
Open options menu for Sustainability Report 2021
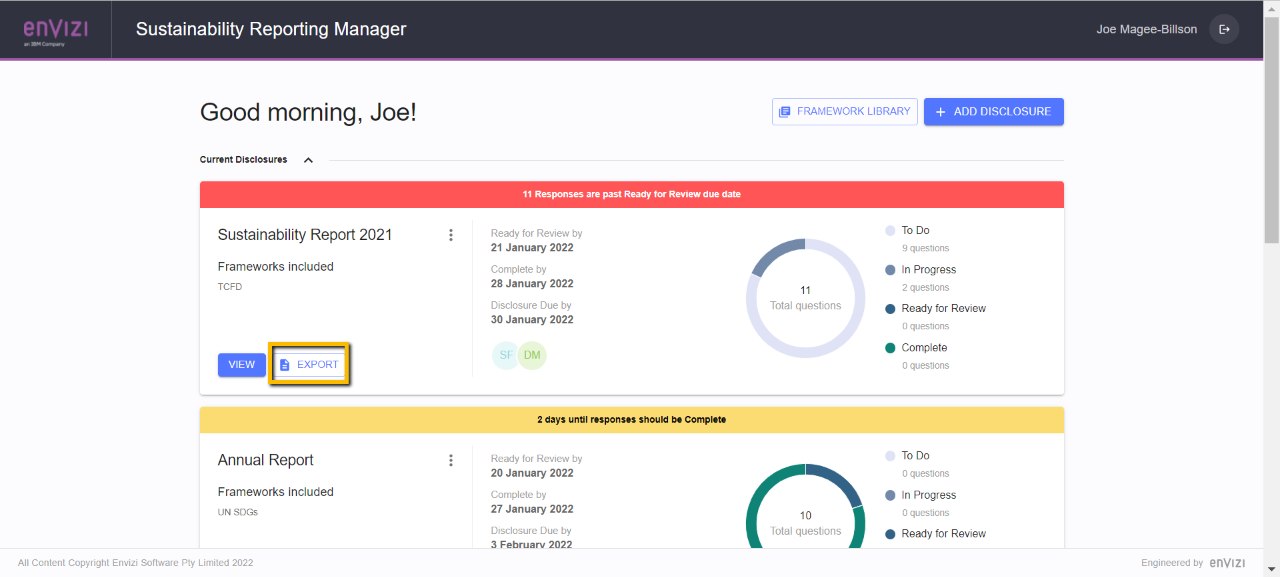click(451, 235)
